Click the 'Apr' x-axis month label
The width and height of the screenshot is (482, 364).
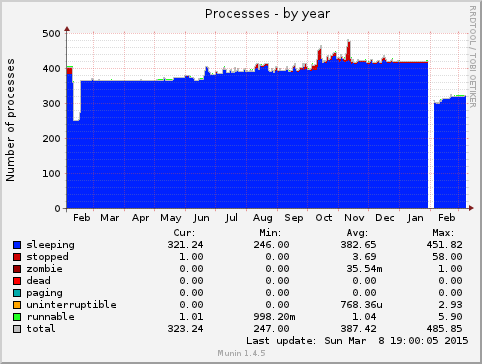(140, 218)
